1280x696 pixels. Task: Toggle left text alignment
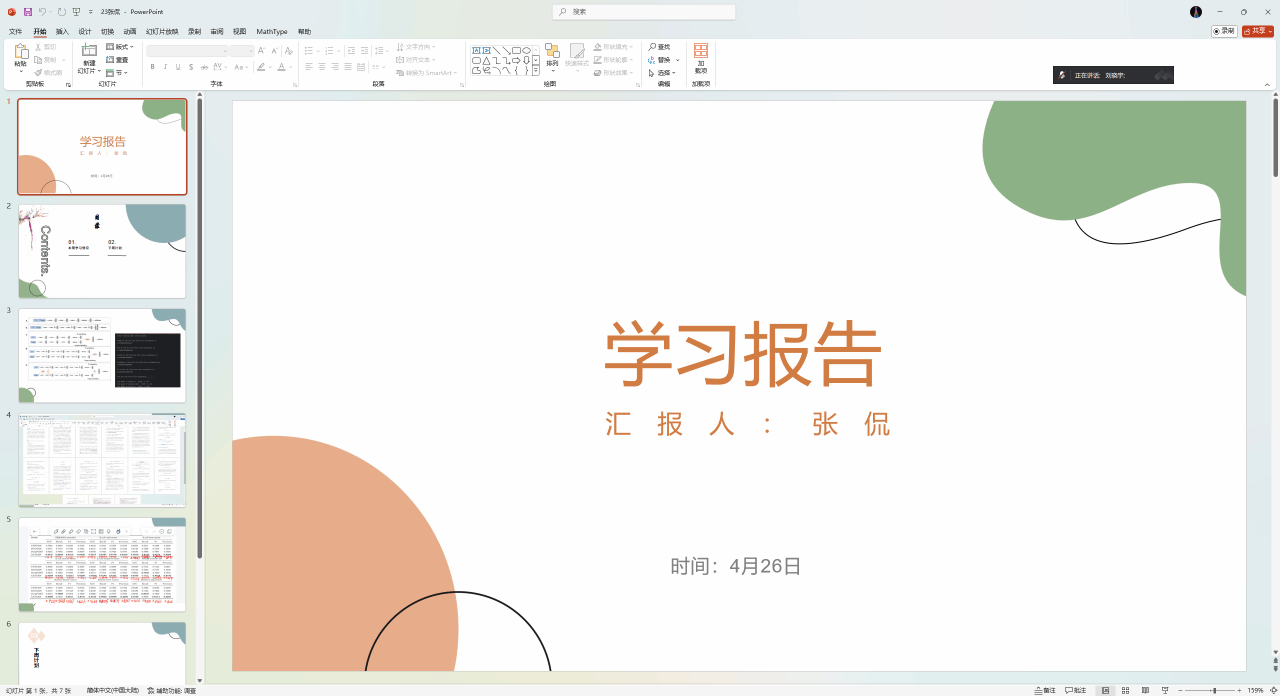[x=309, y=67]
